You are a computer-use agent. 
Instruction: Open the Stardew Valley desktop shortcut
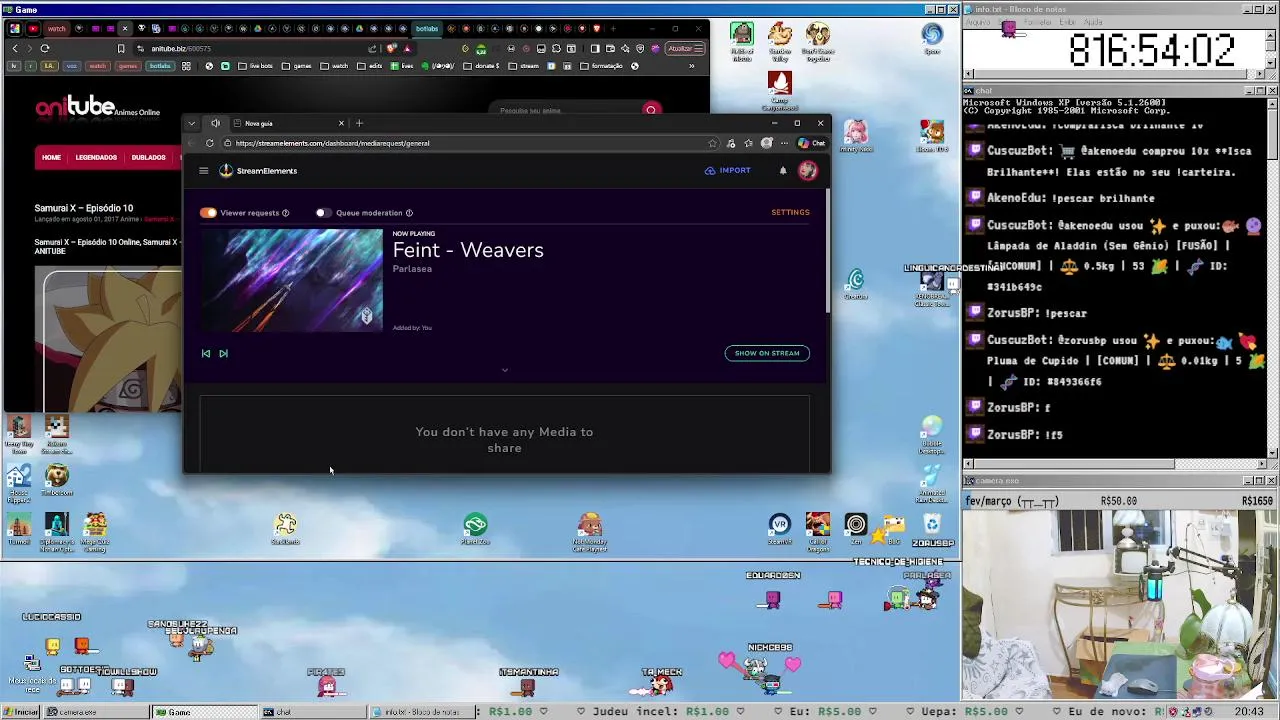tap(780, 42)
